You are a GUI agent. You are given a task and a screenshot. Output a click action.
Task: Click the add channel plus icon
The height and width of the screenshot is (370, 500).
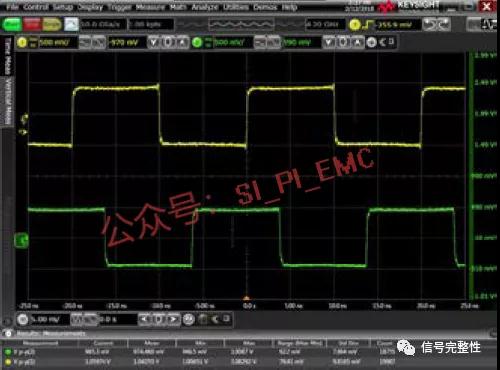click(371, 42)
